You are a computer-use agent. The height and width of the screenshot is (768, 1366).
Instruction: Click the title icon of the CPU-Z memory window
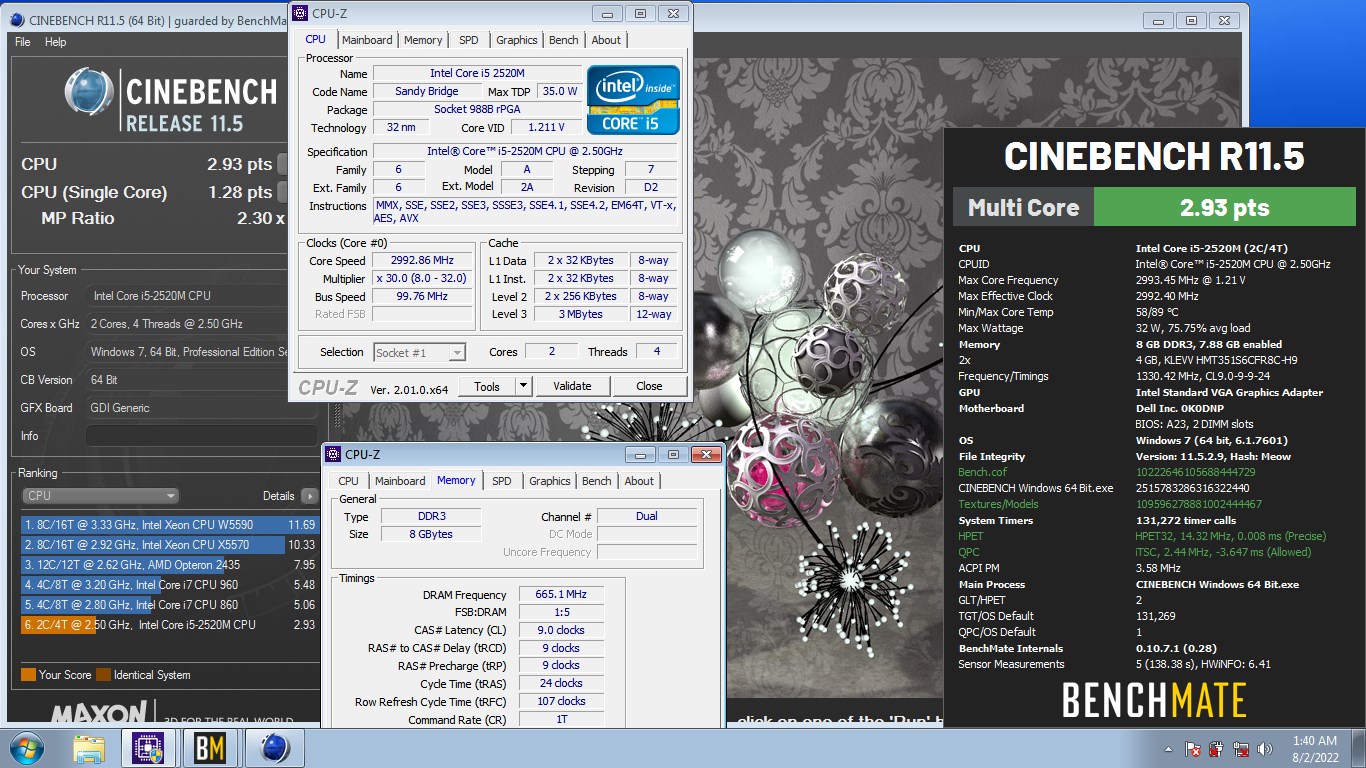[x=333, y=454]
